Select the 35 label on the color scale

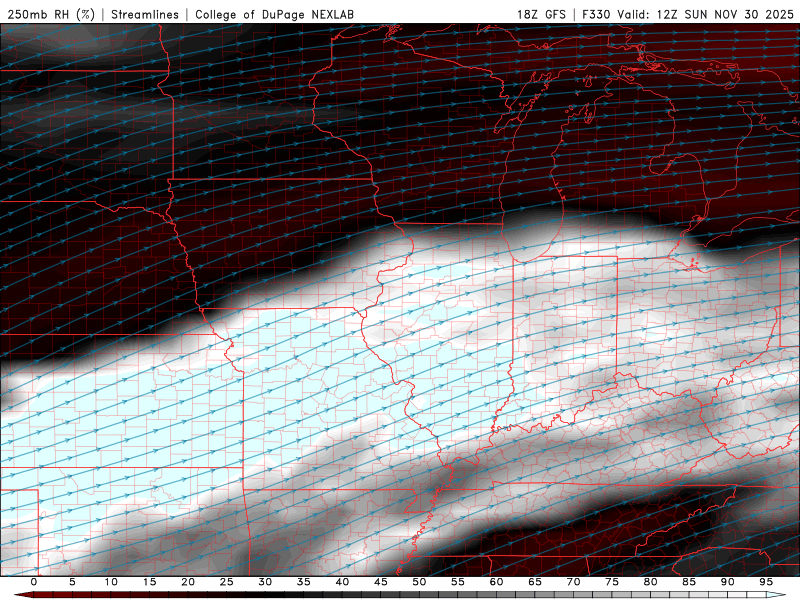pos(304,582)
